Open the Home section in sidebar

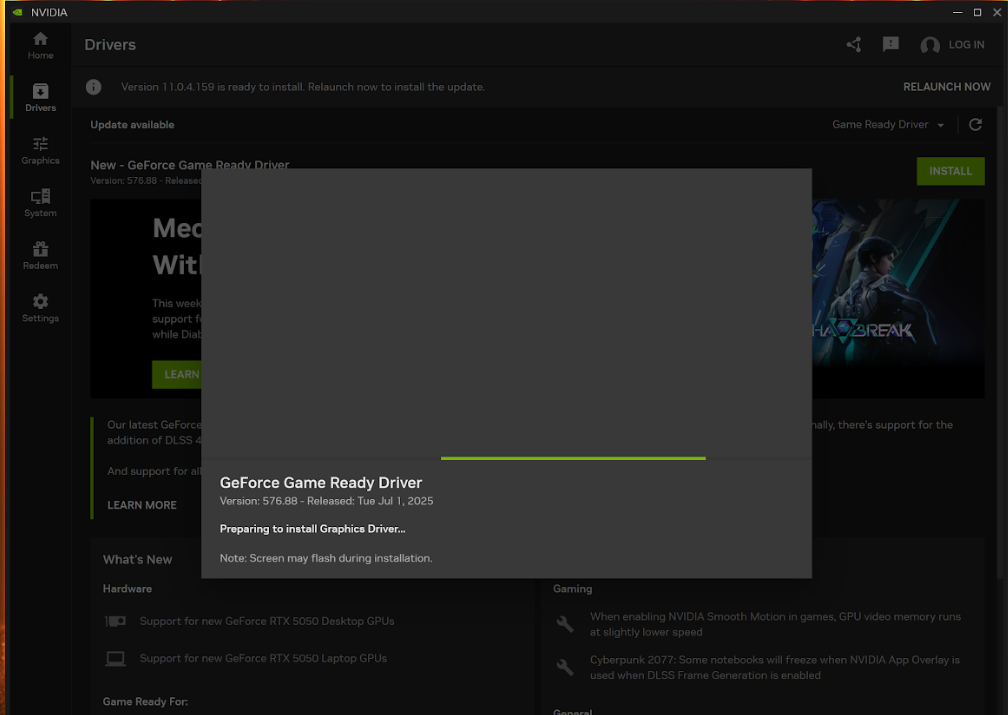click(40, 46)
